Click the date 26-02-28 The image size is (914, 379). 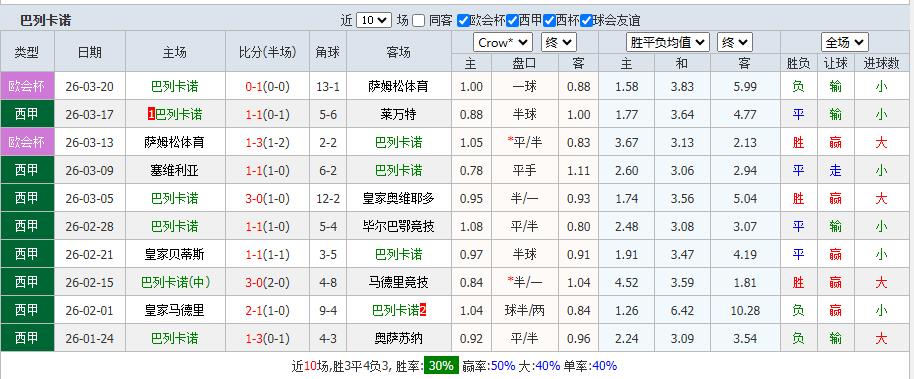(x=90, y=227)
